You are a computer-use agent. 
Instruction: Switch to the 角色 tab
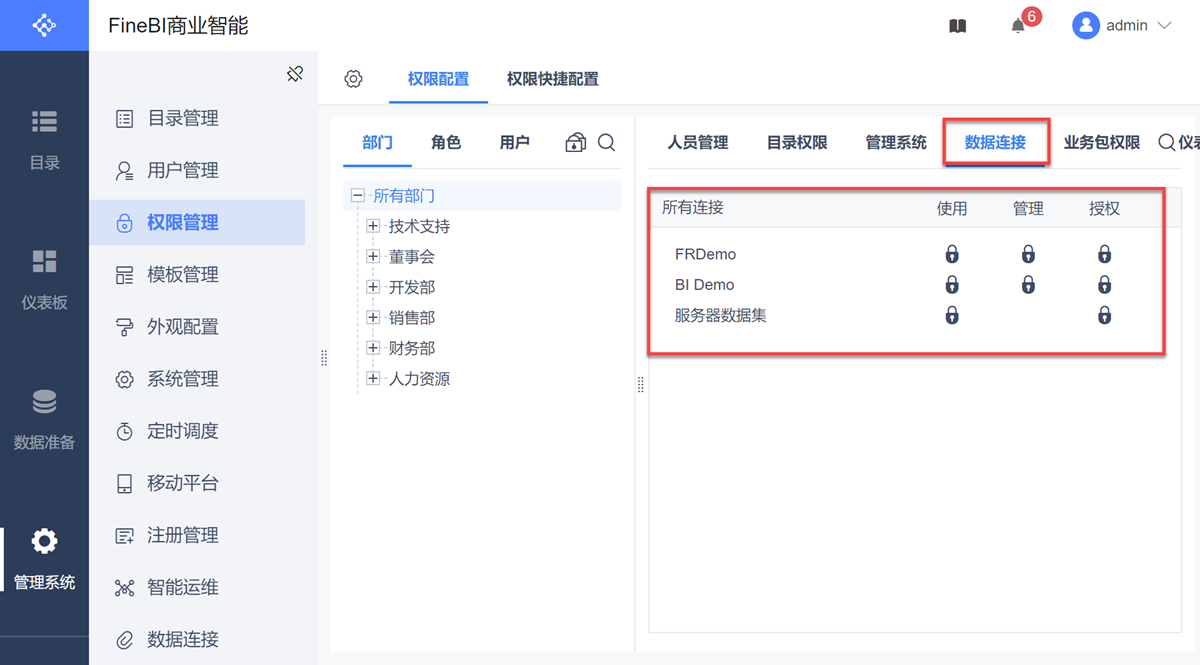[x=446, y=143]
